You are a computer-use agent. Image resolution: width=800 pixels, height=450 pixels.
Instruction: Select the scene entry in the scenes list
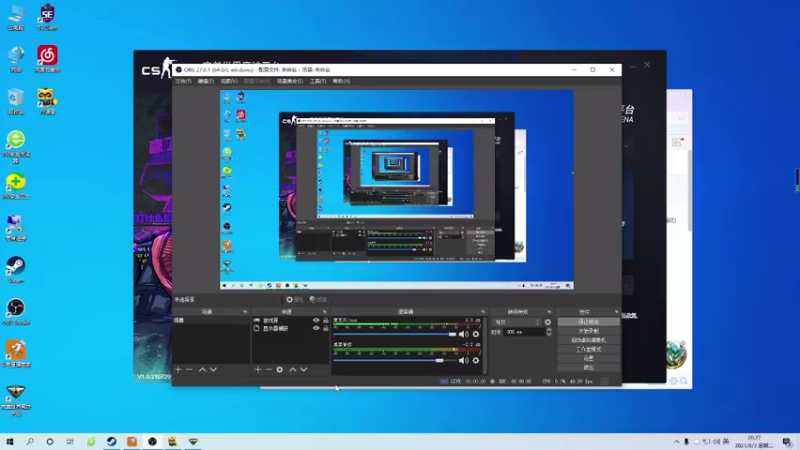click(x=211, y=320)
